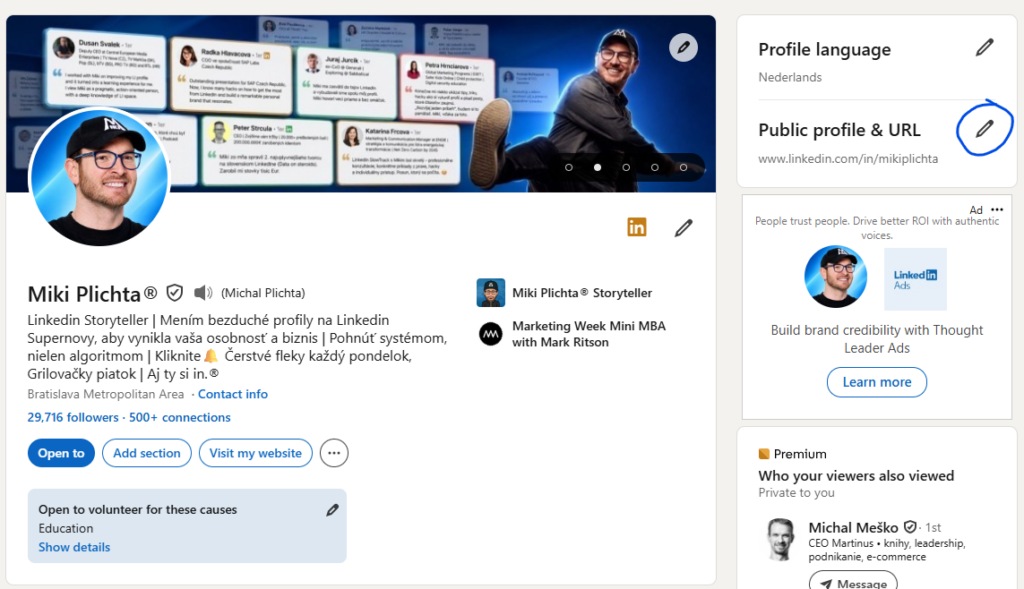Viewport: 1024px width, 589px height.
Task: Click 'Build brand credibility' ad text
Action: pos(876,339)
